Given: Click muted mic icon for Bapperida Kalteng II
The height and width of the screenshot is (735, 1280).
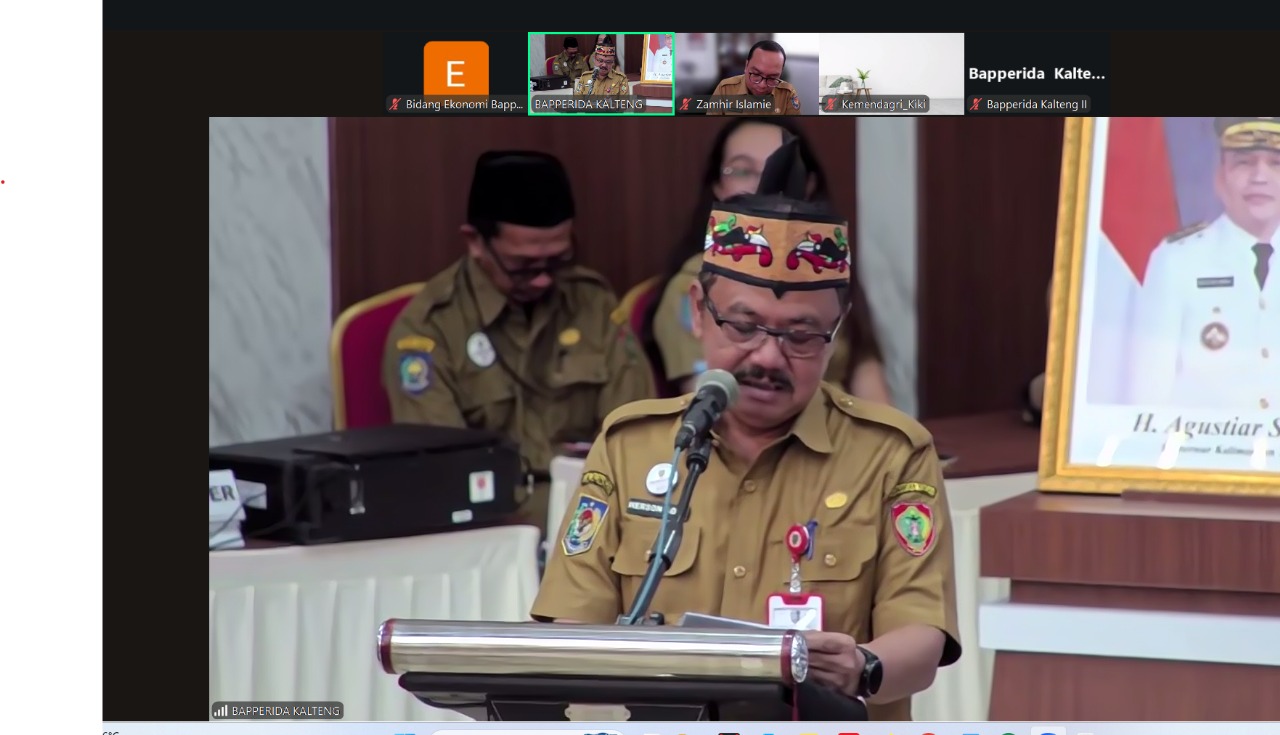Looking at the screenshot, I should [976, 104].
